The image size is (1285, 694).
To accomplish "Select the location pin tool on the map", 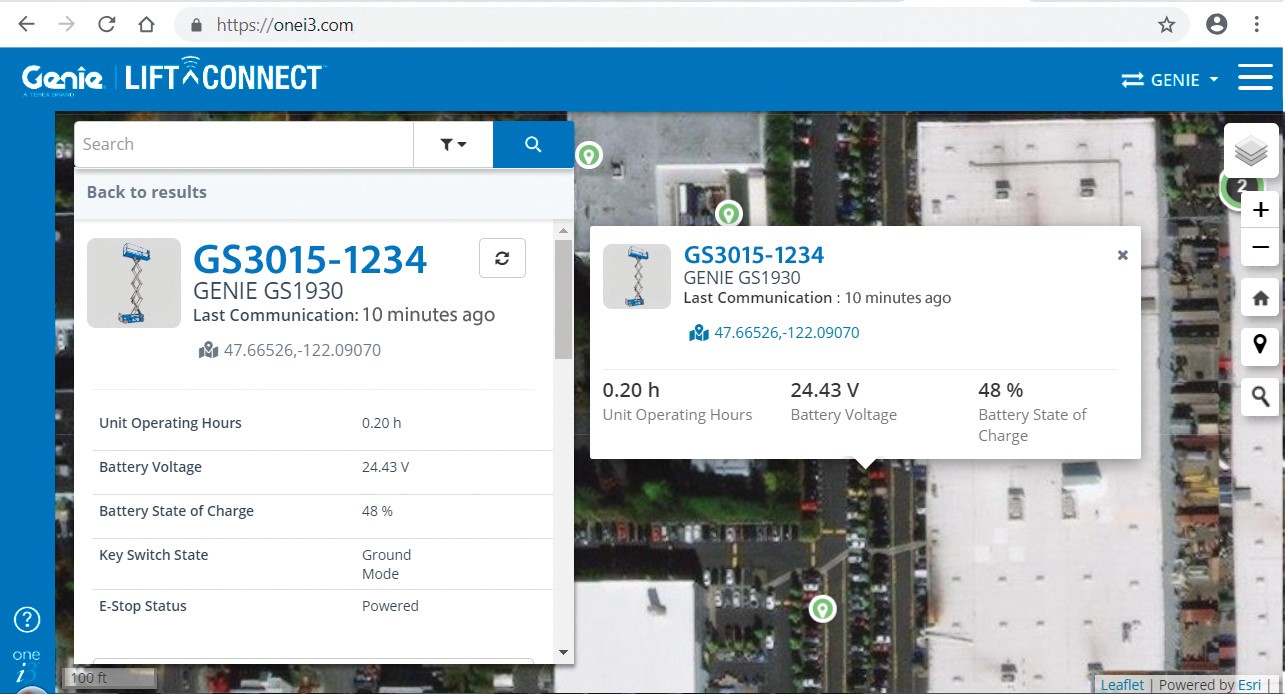I will pyautogui.click(x=1260, y=345).
